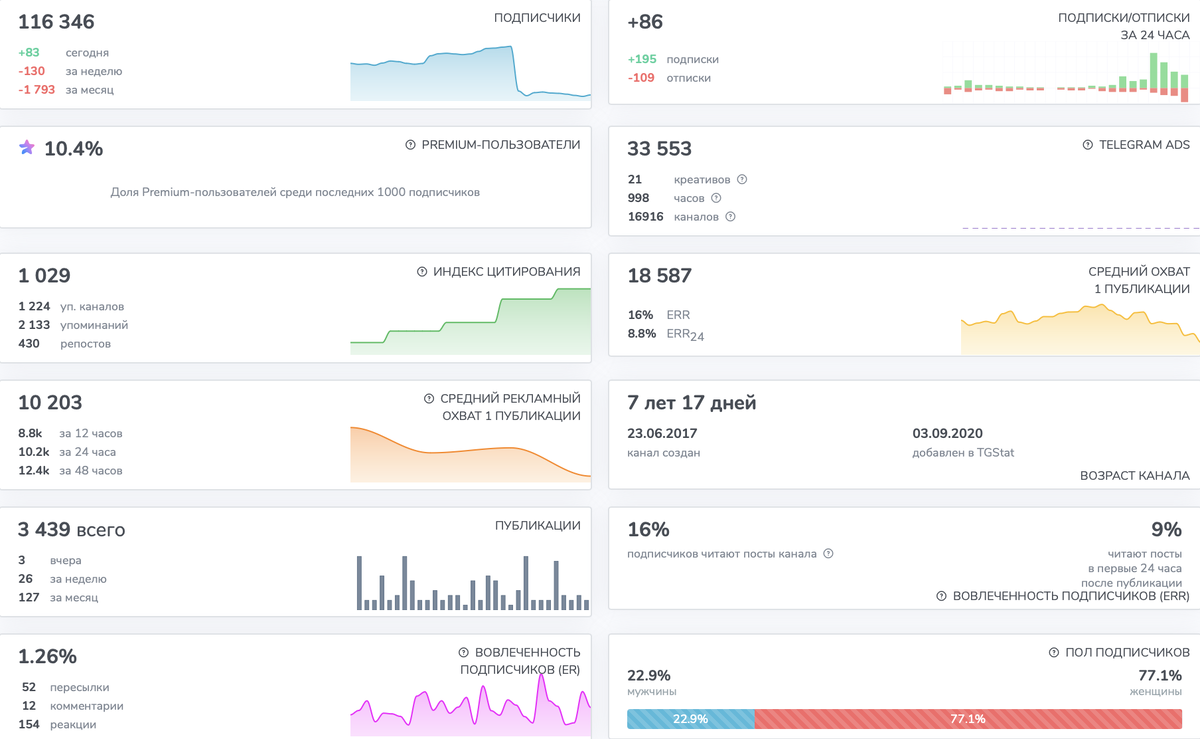Click the 8.8% ERR24 row
Screen dimensions: 1200x739
pyautogui.click(x=665, y=334)
